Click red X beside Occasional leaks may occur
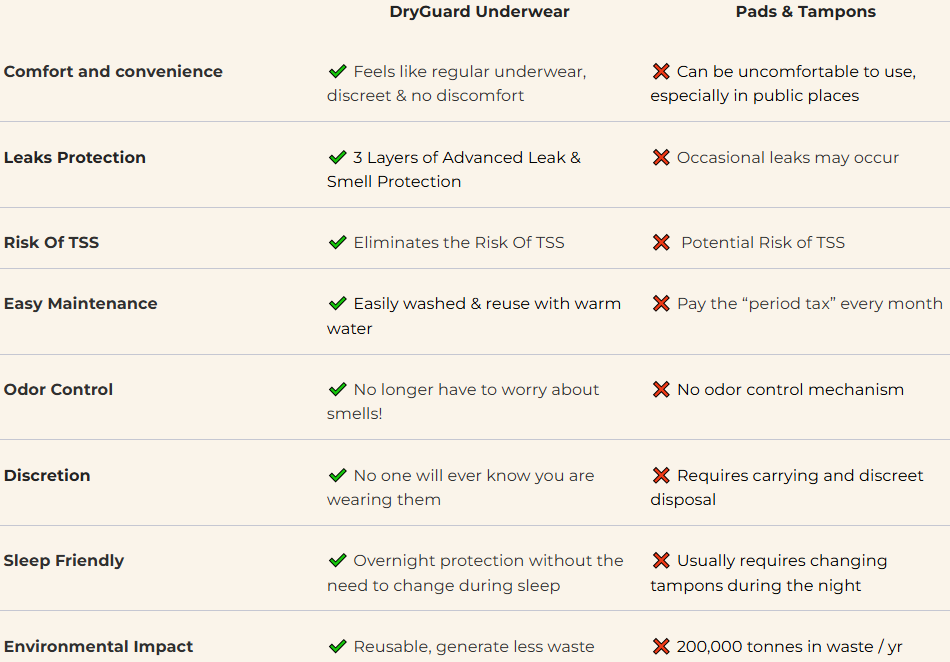Image resolution: width=950 pixels, height=662 pixels. point(661,157)
